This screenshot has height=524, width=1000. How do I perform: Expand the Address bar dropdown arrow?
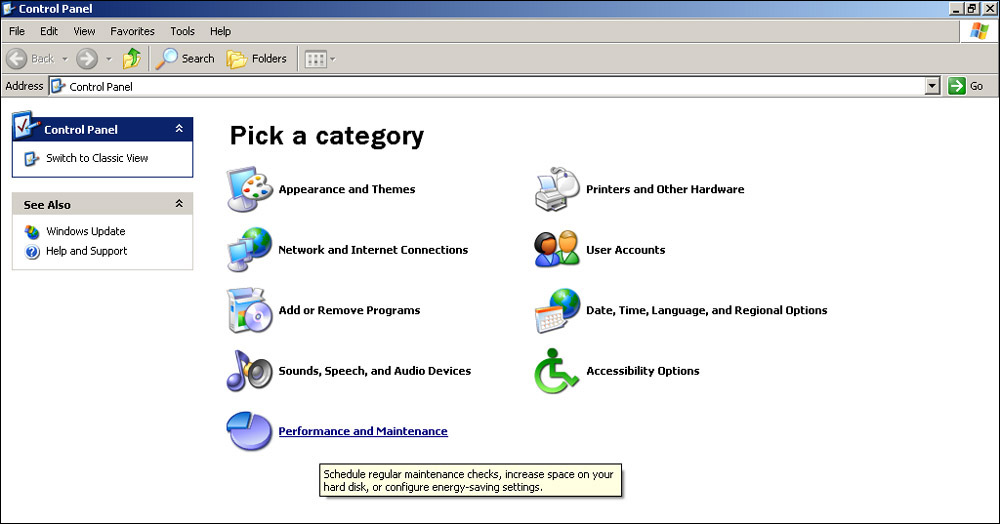[932, 86]
